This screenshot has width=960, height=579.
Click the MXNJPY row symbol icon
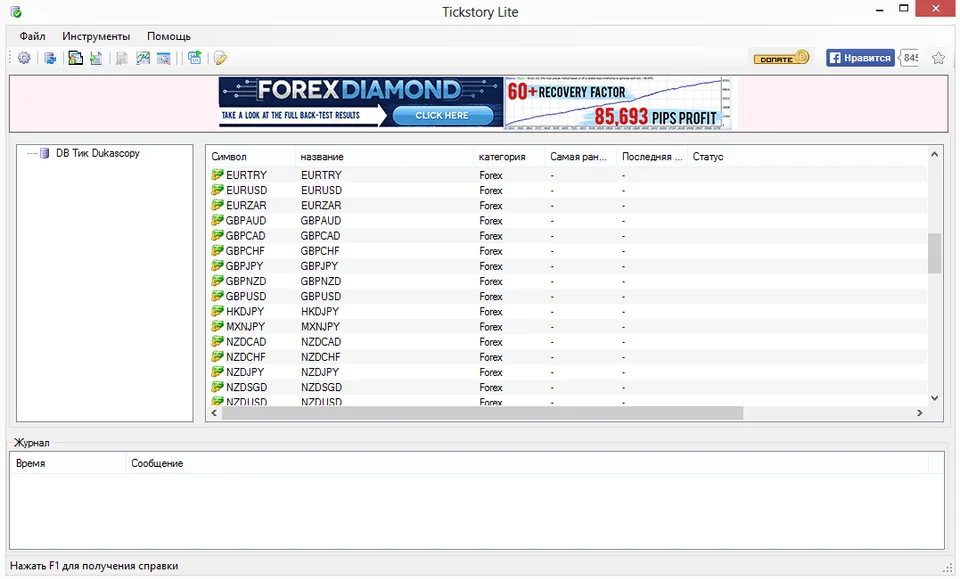[x=217, y=326]
